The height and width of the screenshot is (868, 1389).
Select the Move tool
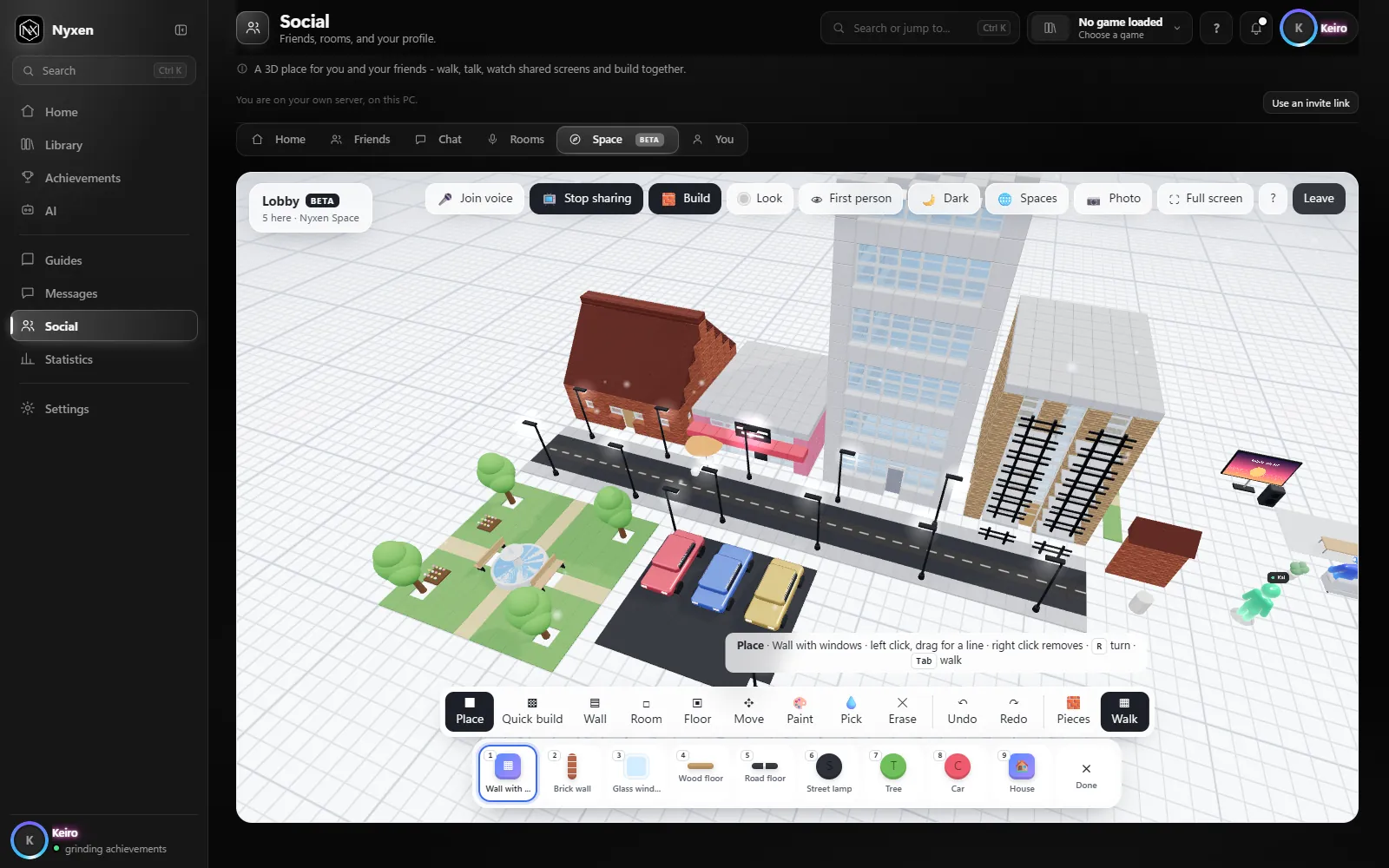[x=748, y=712]
